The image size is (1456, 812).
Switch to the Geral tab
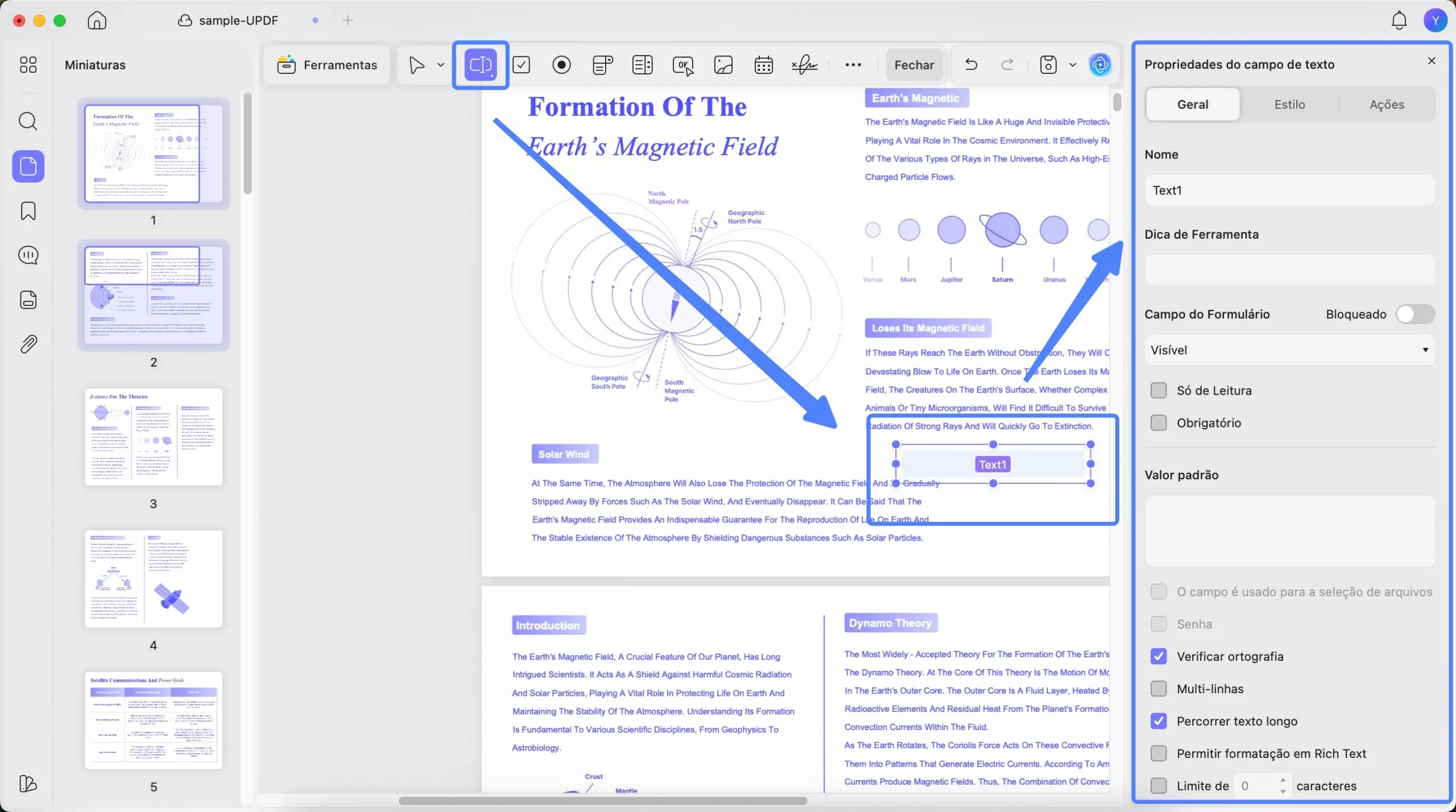pyautogui.click(x=1193, y=104)
